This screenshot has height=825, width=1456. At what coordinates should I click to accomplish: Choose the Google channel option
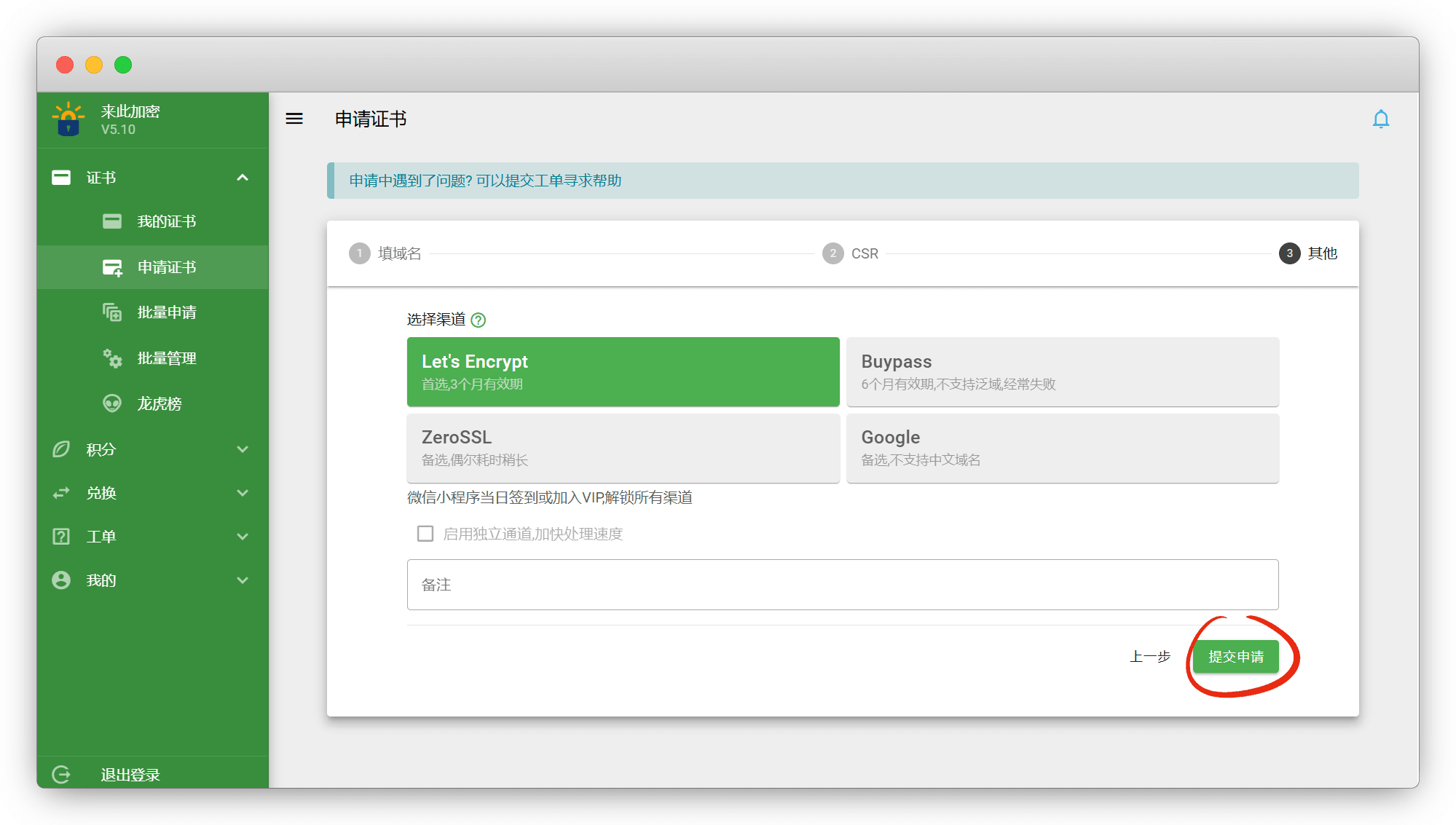[1062, 447]
